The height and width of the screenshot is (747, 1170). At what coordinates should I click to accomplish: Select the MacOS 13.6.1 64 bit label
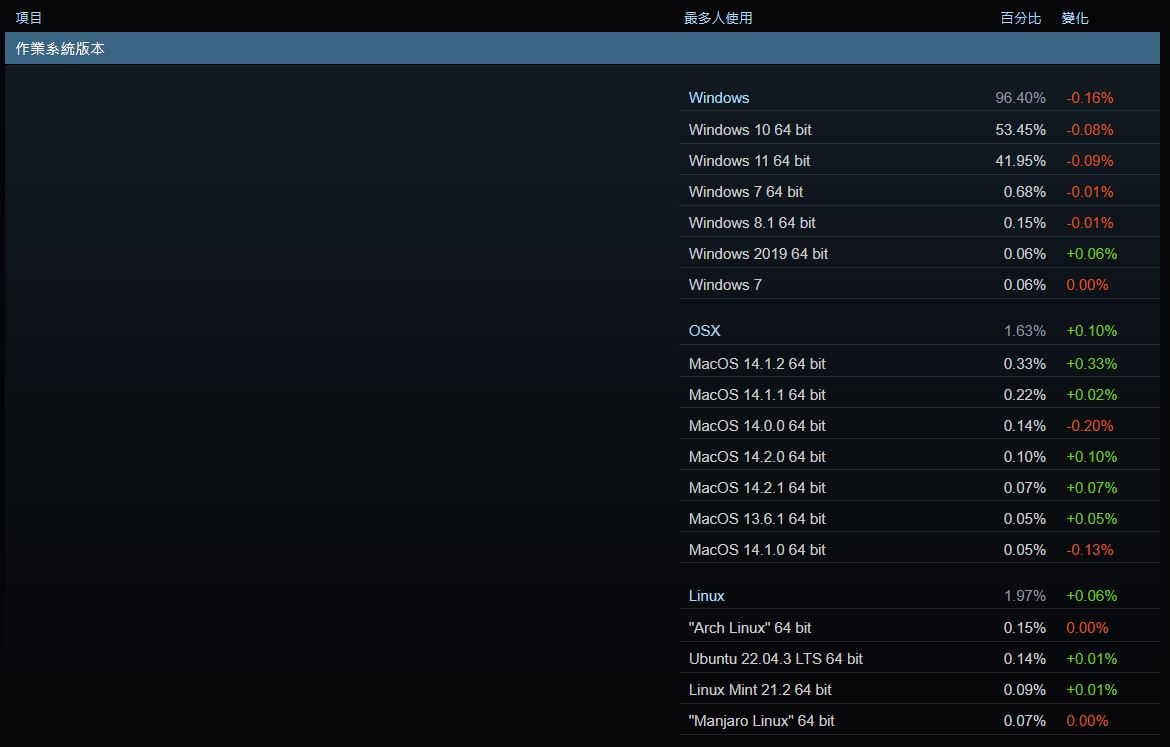coord(757,519)
